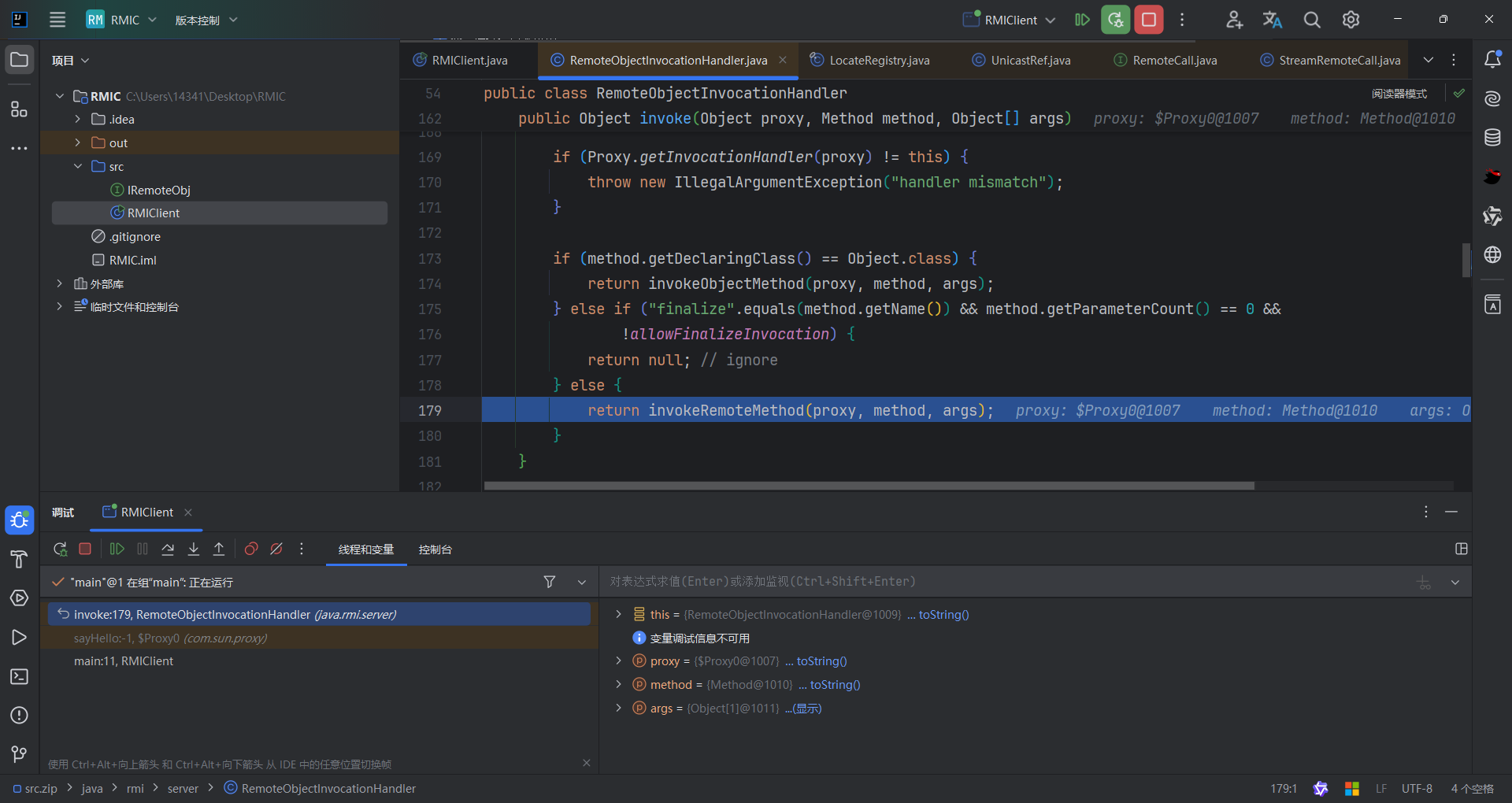Screen dimensions: 1512x803
Task: Click Pause Program in debug toolbar
Action: coord(143,549)
